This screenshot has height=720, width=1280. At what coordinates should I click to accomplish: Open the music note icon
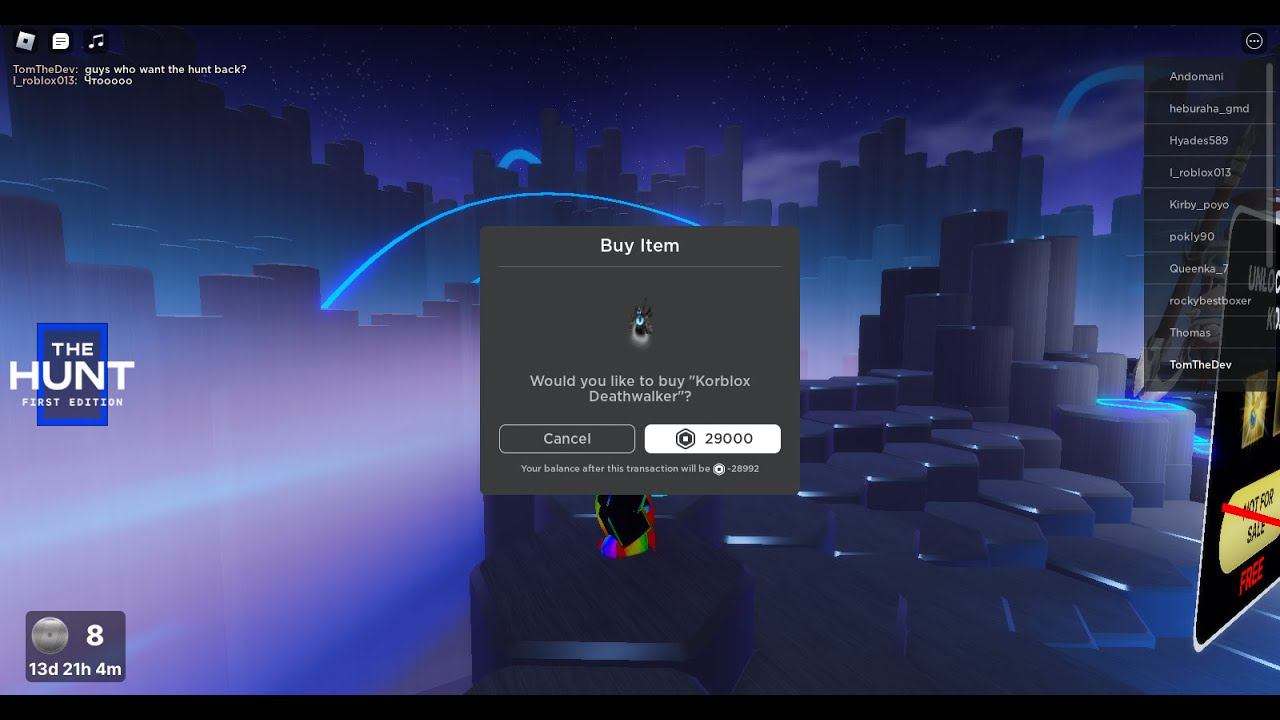click(x=96, y=41)
